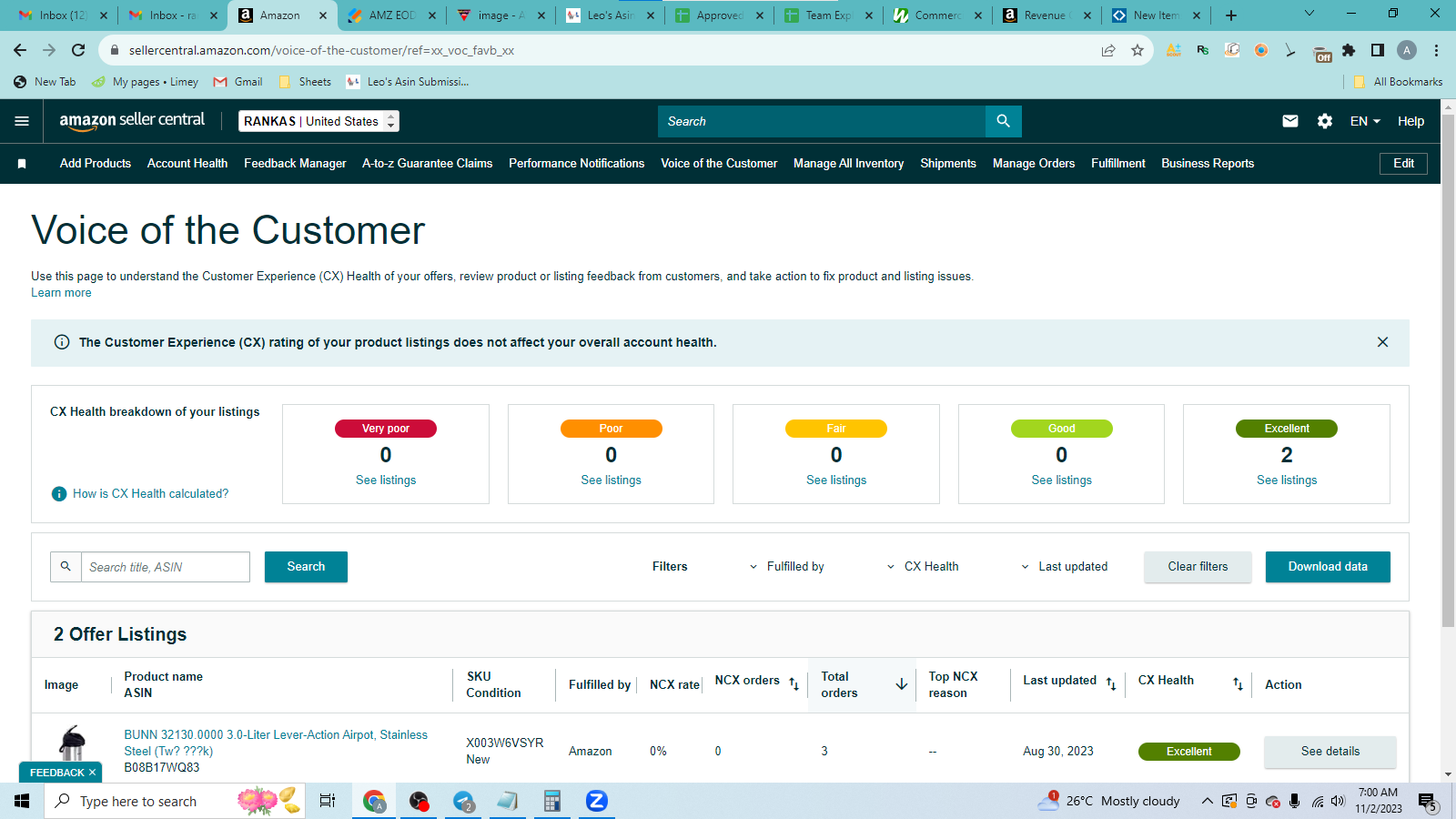
Task: Click the Edit button on the nav bar
Action: coord(1403,164)
